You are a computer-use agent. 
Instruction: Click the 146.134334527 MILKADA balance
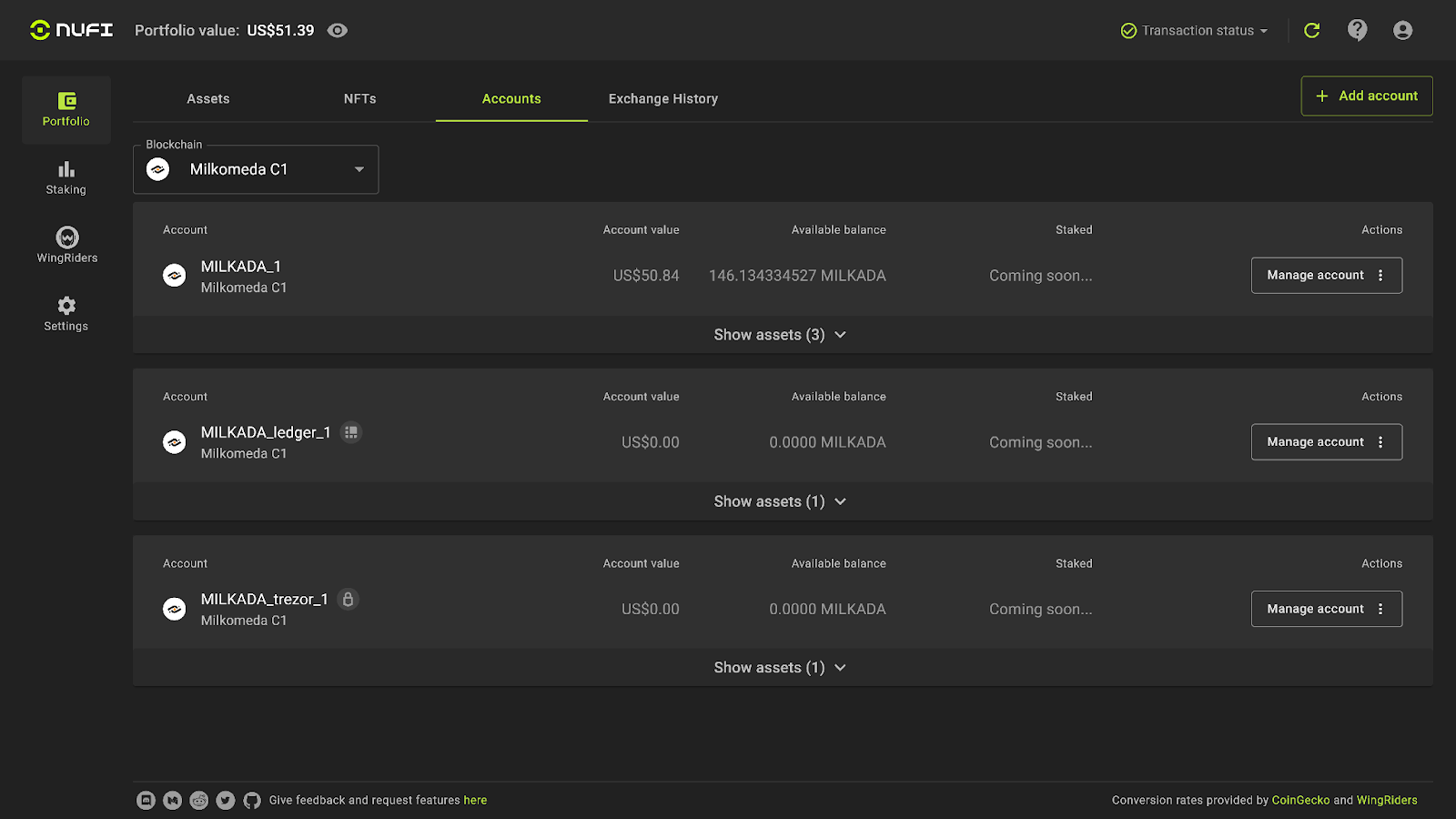[797, 276]
